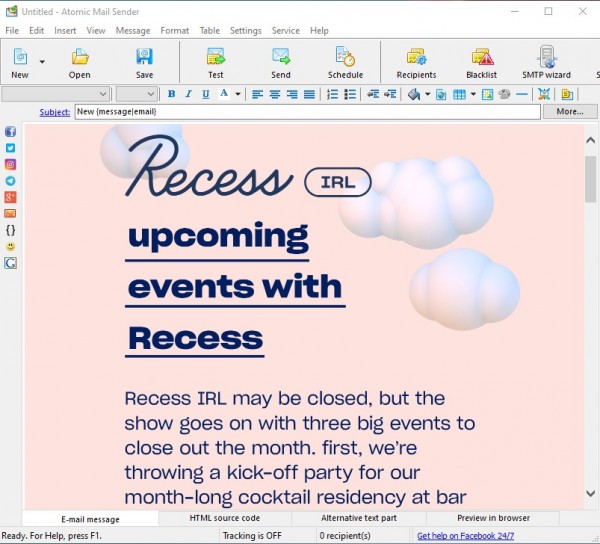Click the insert hyperlink icon
Viewport: 600px width, 544px height.
441,94
